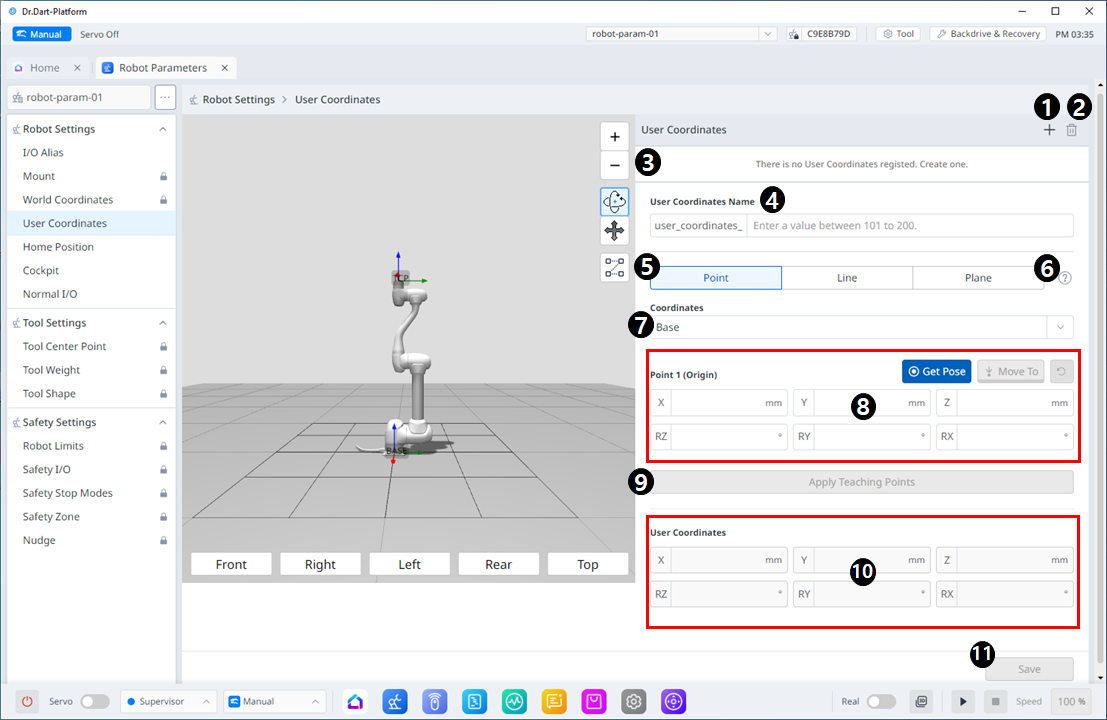Add a new user coordinate with plus icon
Image resolution: width=1107 pixels, height=720 pixels.
click(x=1049, y=130)
